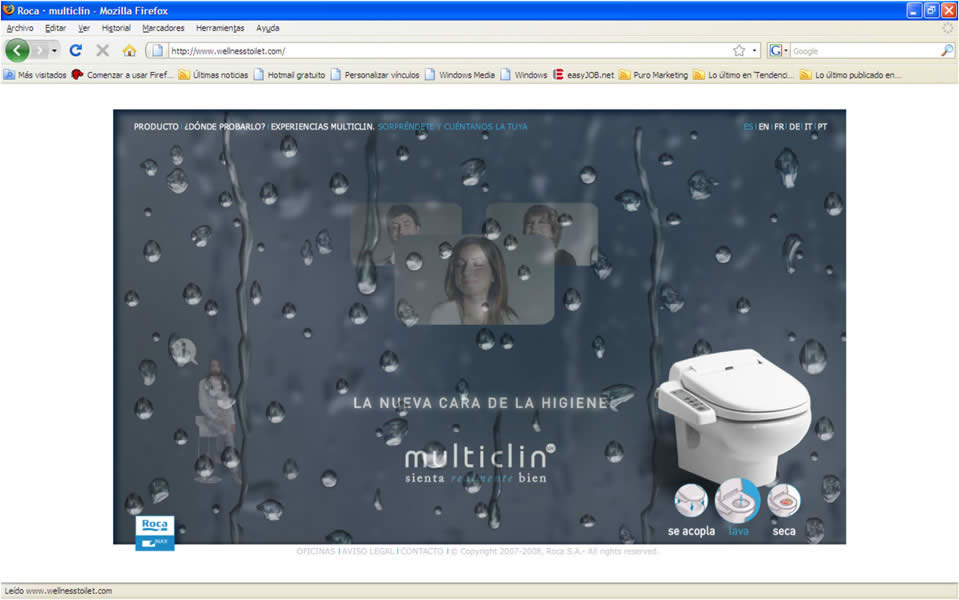Click the page identity icon in address bar

click(157, 51)
